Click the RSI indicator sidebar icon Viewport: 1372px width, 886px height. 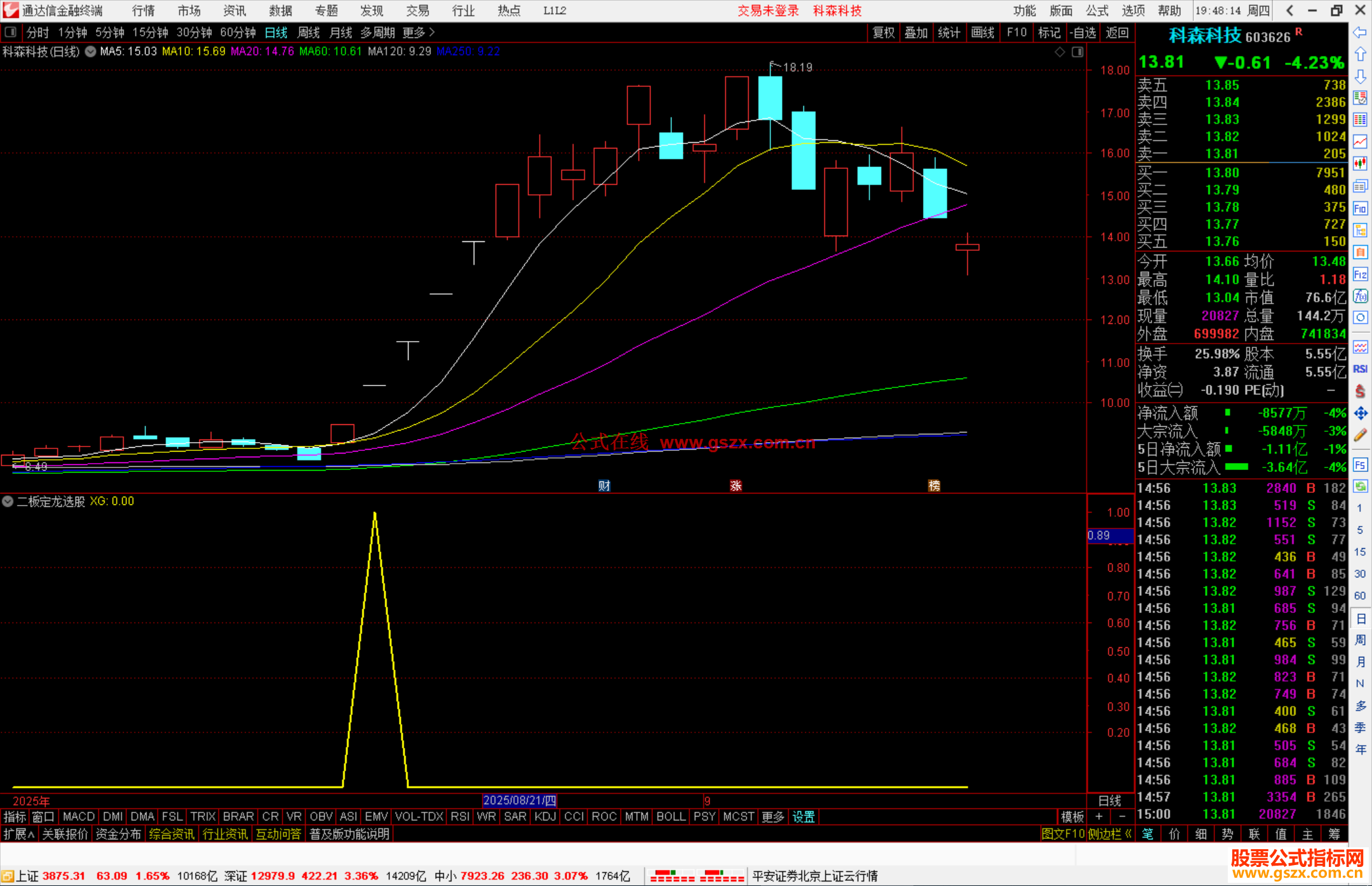[x=1360, y=369]
